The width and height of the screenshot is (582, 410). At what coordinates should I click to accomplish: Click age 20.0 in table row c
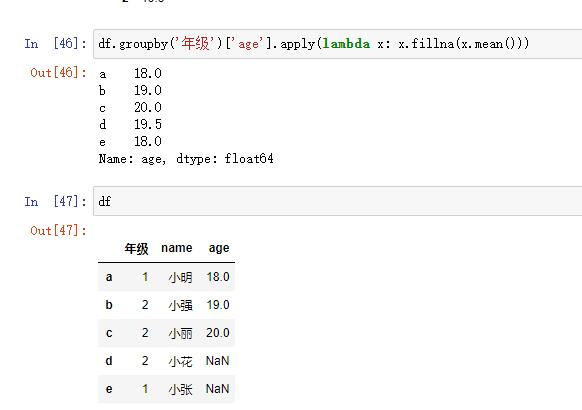coord(218,333)
